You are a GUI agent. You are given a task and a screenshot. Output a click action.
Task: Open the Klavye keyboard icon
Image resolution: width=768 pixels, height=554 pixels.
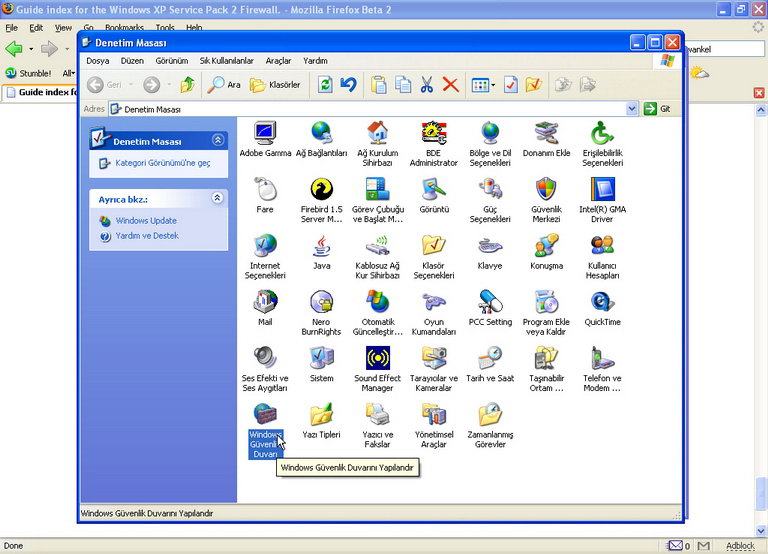pos(490,246)
